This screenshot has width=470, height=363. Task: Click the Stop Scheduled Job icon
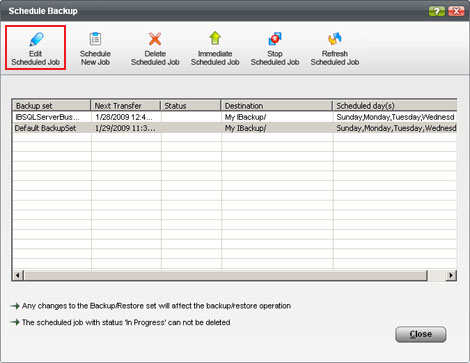pyautogui.click(x=275, y=39)
